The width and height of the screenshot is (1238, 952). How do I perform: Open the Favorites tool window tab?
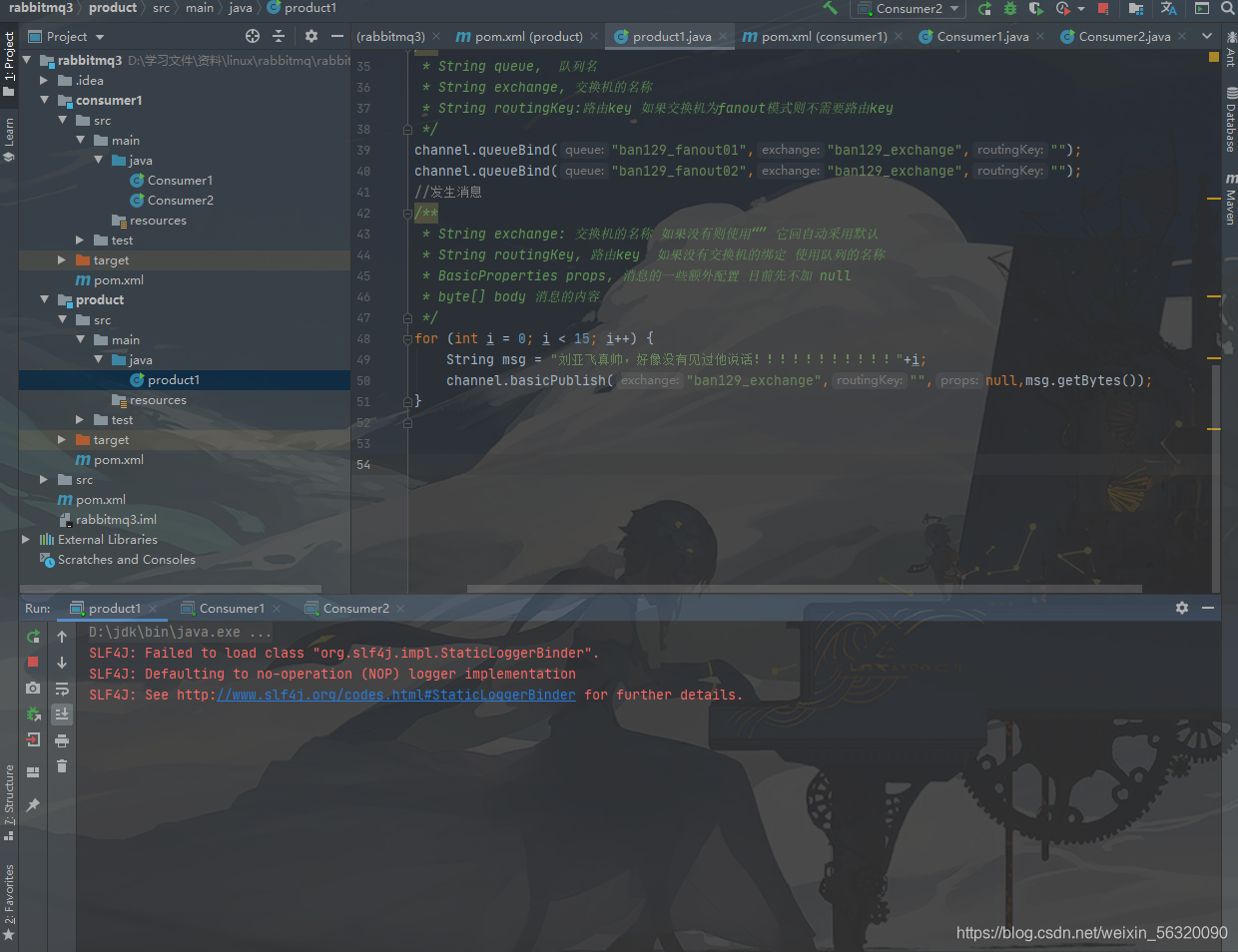click(9, 901)
